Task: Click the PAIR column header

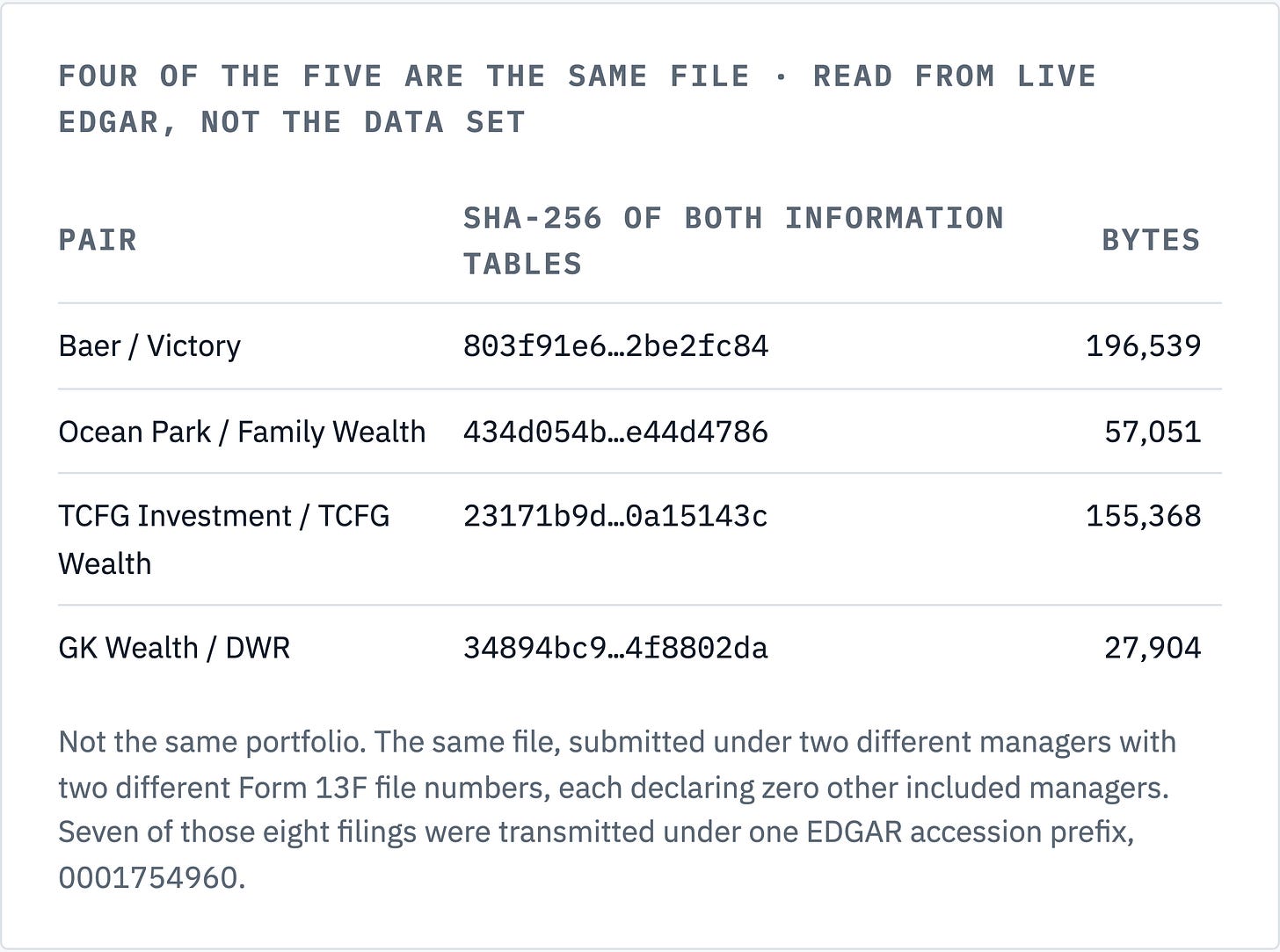Action: point(98,240)
